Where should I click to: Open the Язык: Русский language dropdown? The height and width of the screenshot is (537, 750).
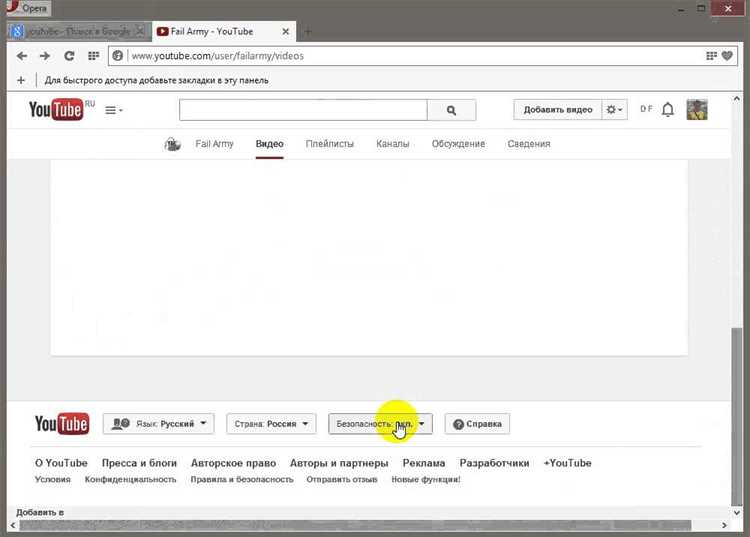(158, 424)
